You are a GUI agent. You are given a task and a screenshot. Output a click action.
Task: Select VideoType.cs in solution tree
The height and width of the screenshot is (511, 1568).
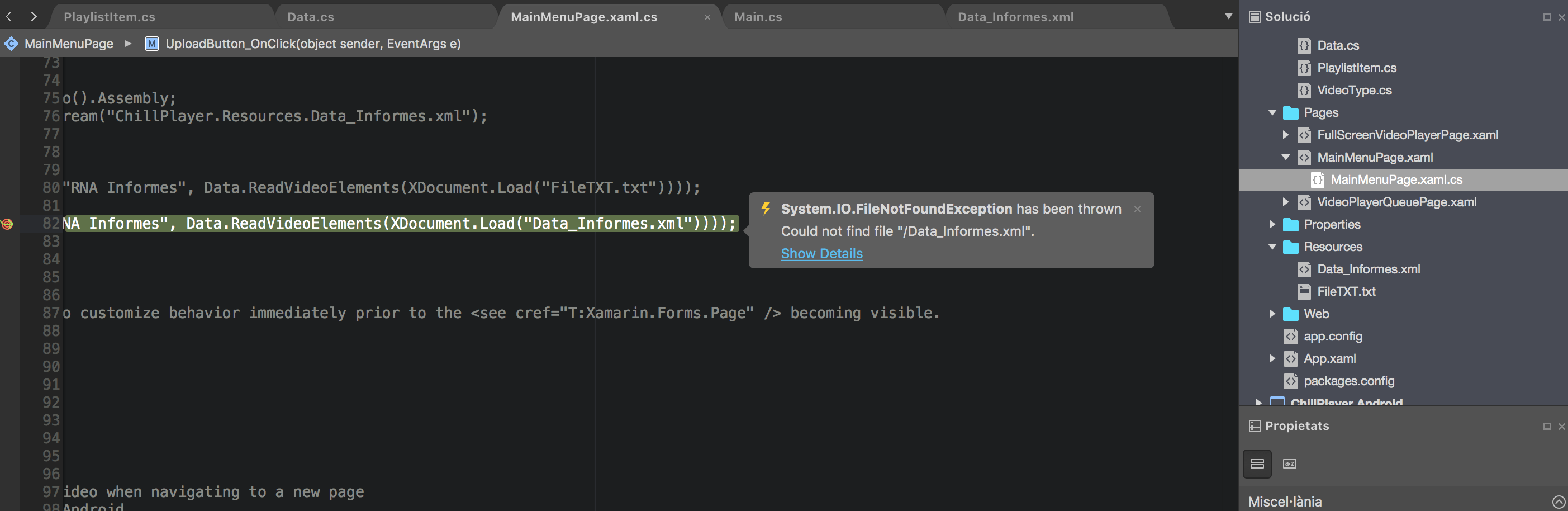1355,91
